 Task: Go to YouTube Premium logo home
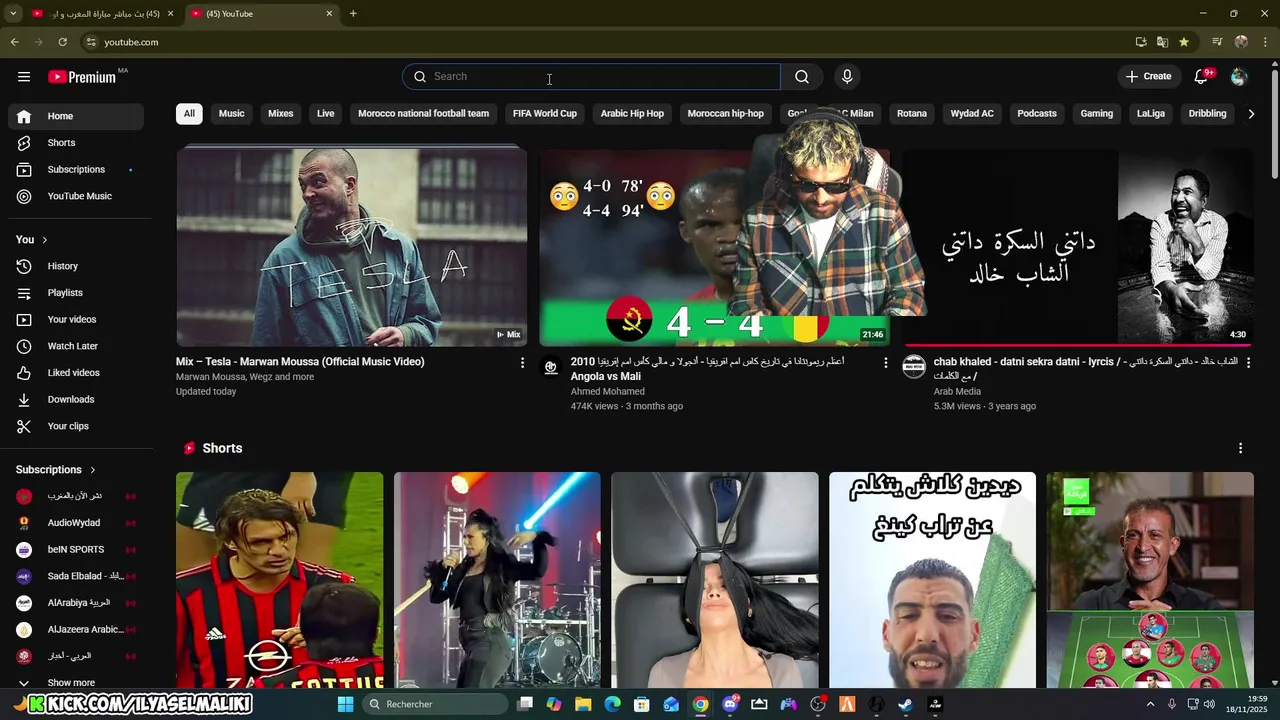pyautogui.click(x=82, y=77)
